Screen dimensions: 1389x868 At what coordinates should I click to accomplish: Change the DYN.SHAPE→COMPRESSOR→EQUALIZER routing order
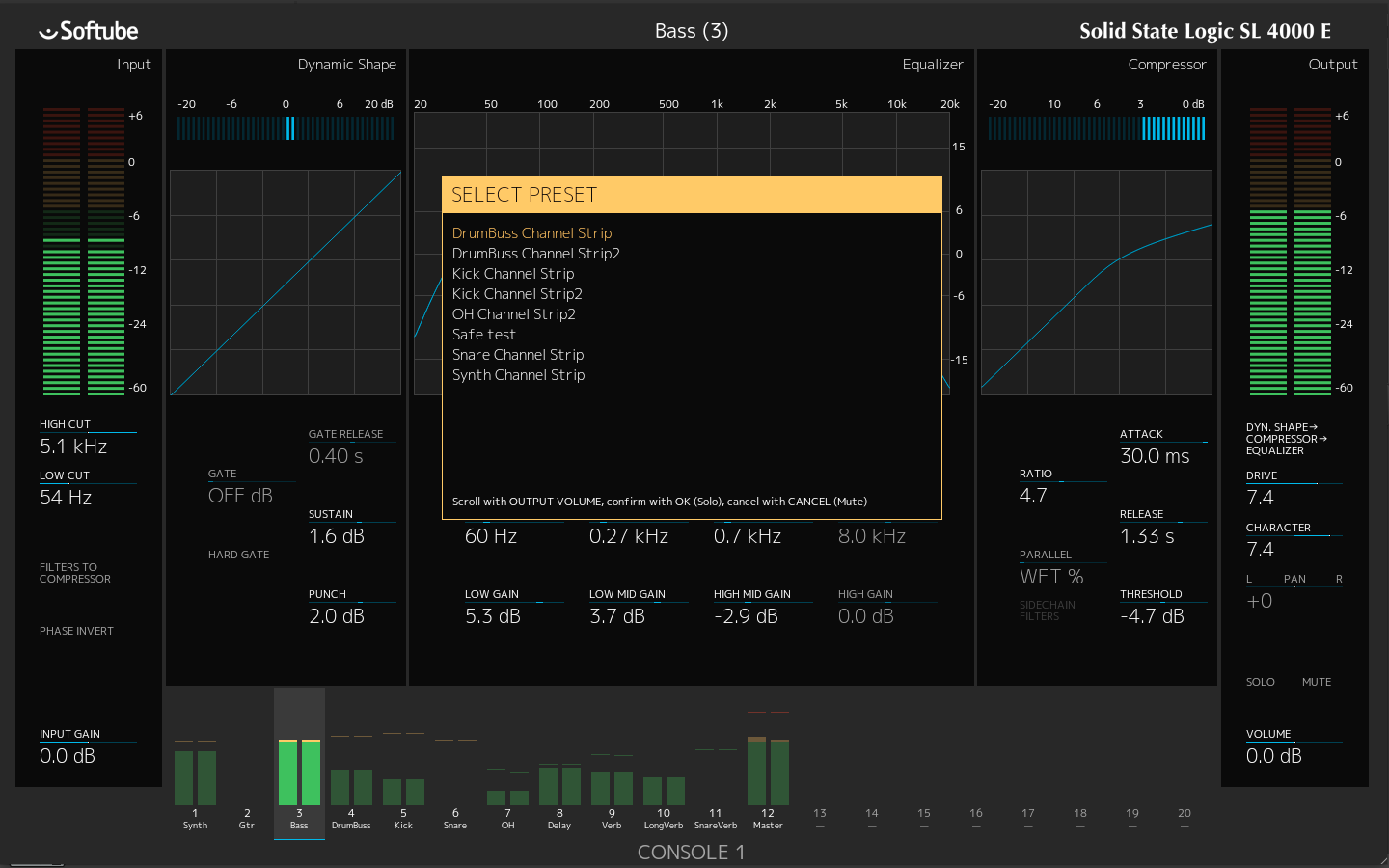tap(1288, 439)
